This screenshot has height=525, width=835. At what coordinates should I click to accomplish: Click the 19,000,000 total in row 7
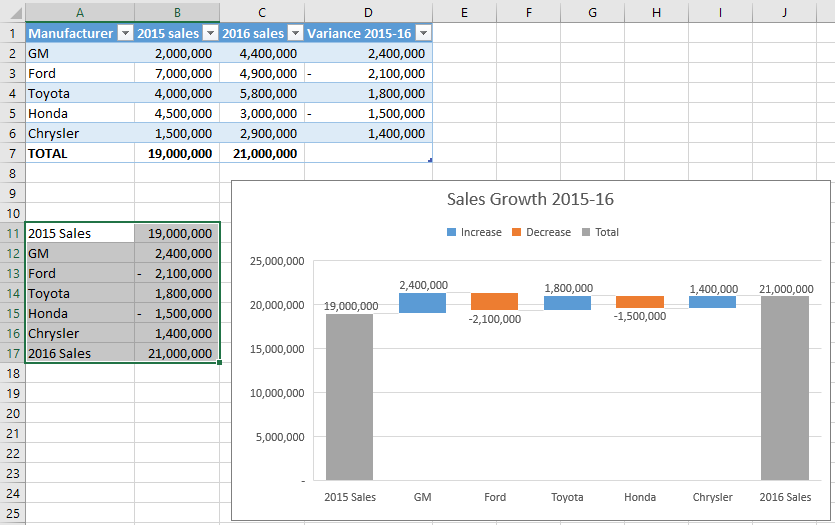pyautogui.click(x=177, y=153)
